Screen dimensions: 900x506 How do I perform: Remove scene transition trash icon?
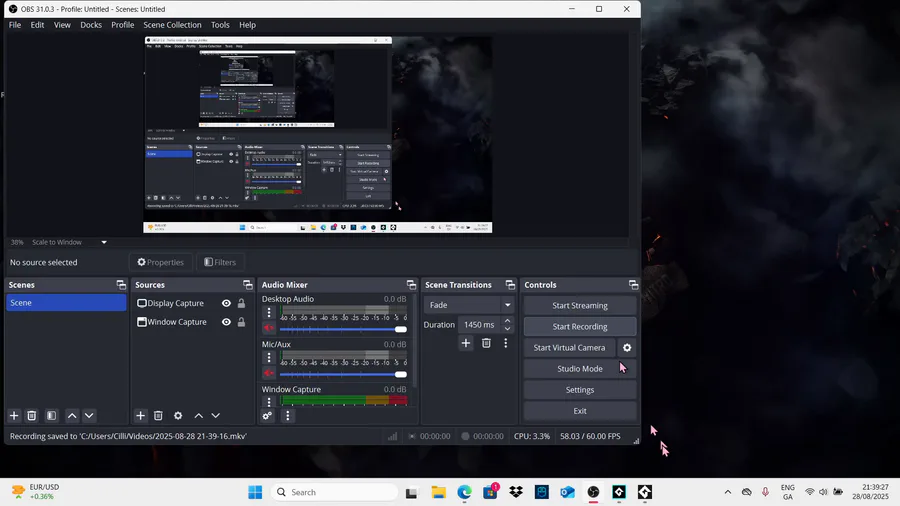point(486,343)
